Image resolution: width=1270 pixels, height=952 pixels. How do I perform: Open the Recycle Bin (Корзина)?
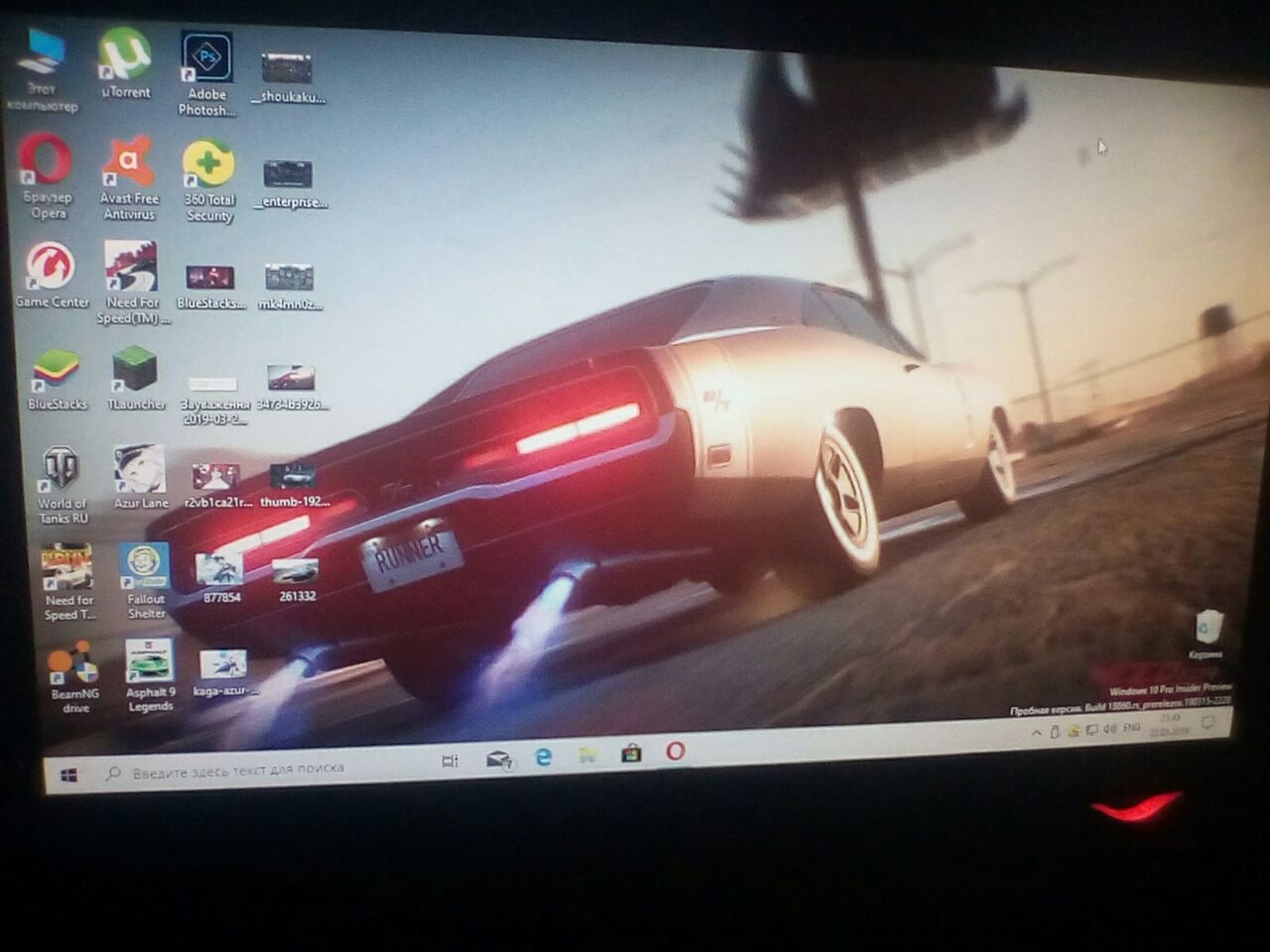click(1207, 636)
